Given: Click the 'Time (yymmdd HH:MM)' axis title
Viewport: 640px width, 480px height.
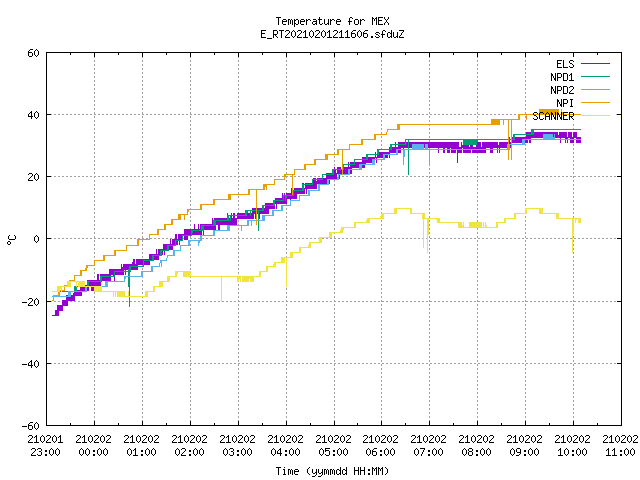Looking at the screenshot, I should click(x=332, y=471).
